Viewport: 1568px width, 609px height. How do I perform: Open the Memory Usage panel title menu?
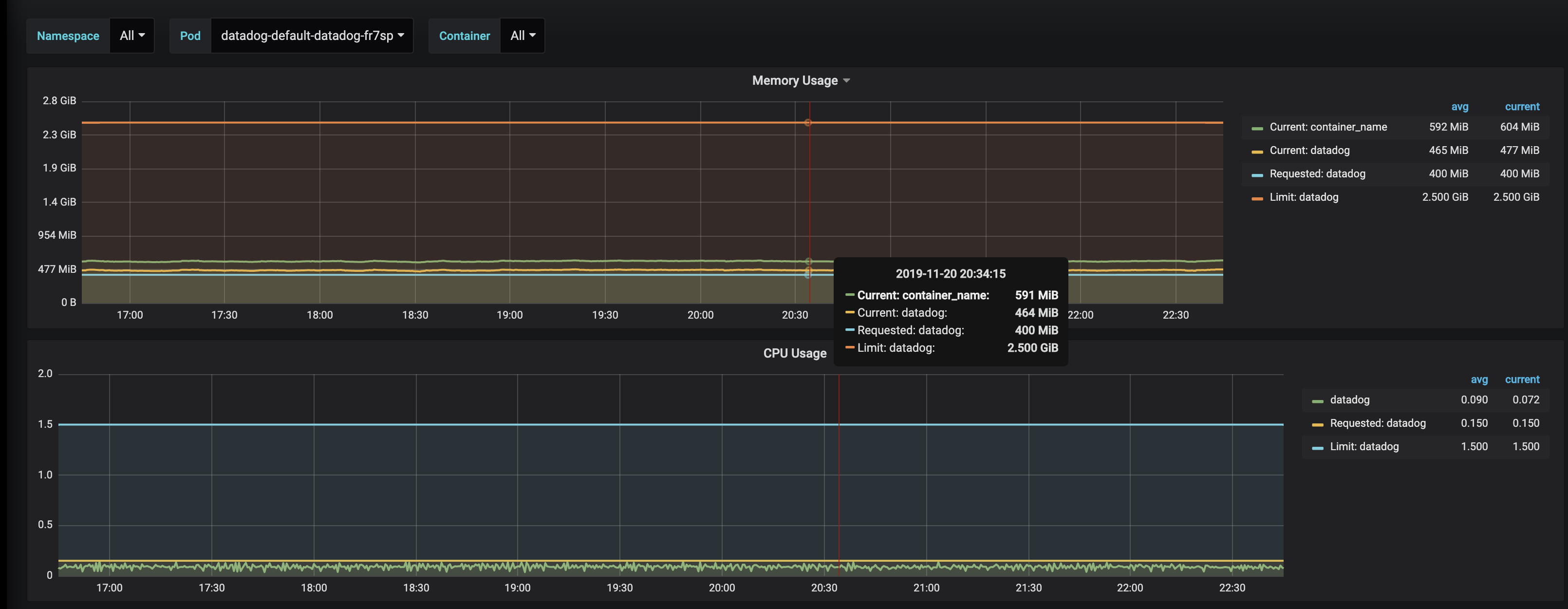click(x=800, y=80)
